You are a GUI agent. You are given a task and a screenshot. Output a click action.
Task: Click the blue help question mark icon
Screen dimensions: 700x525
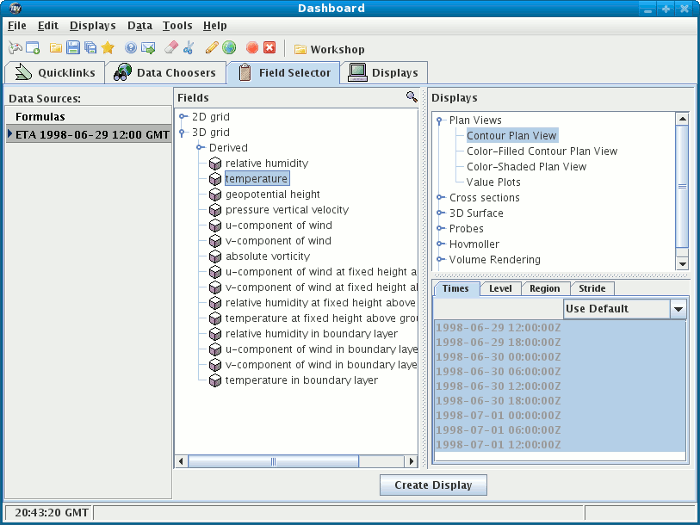[x=131, y=48]
